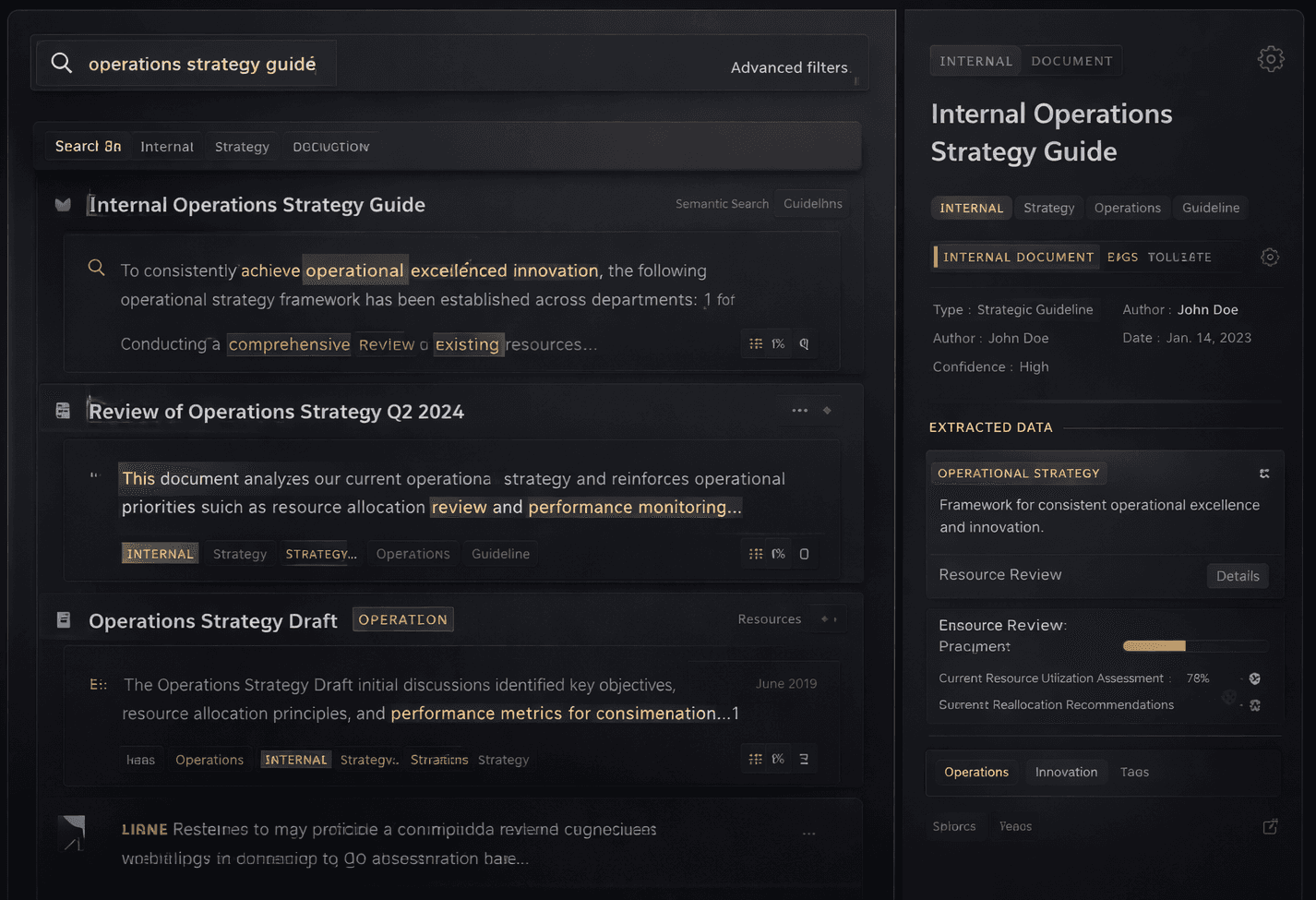The image size is (1316, 900).
Task: Open the Review of Operations Strategy Q2 2024 result
Action: pos(276,412)
